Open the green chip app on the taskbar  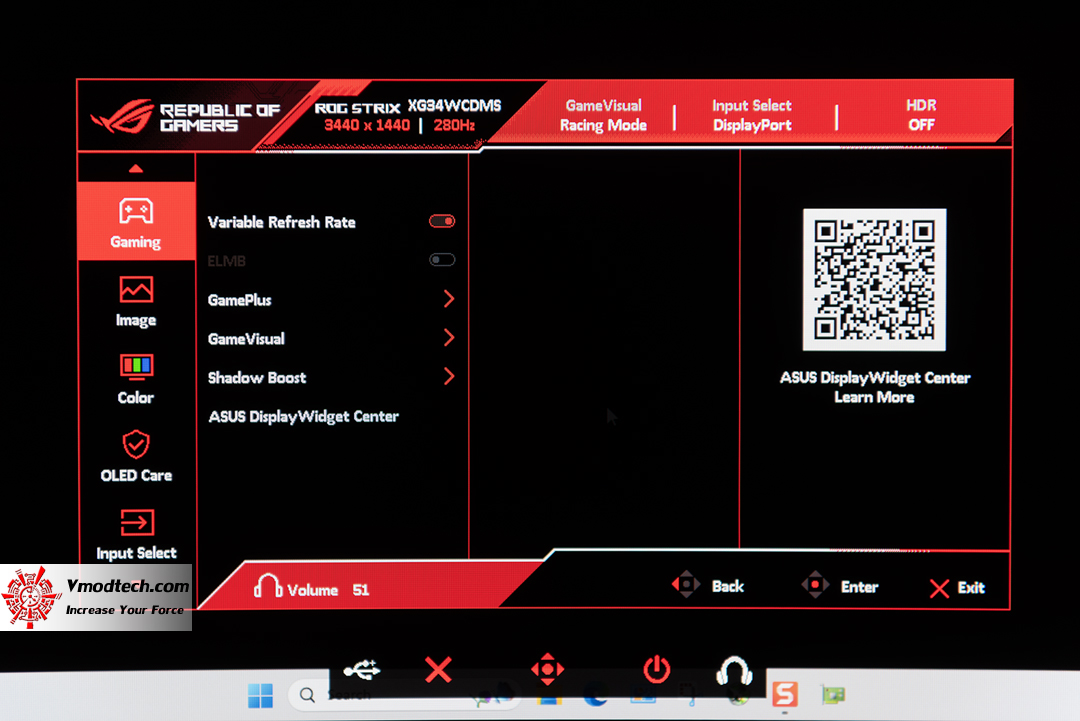pos(833,695)
